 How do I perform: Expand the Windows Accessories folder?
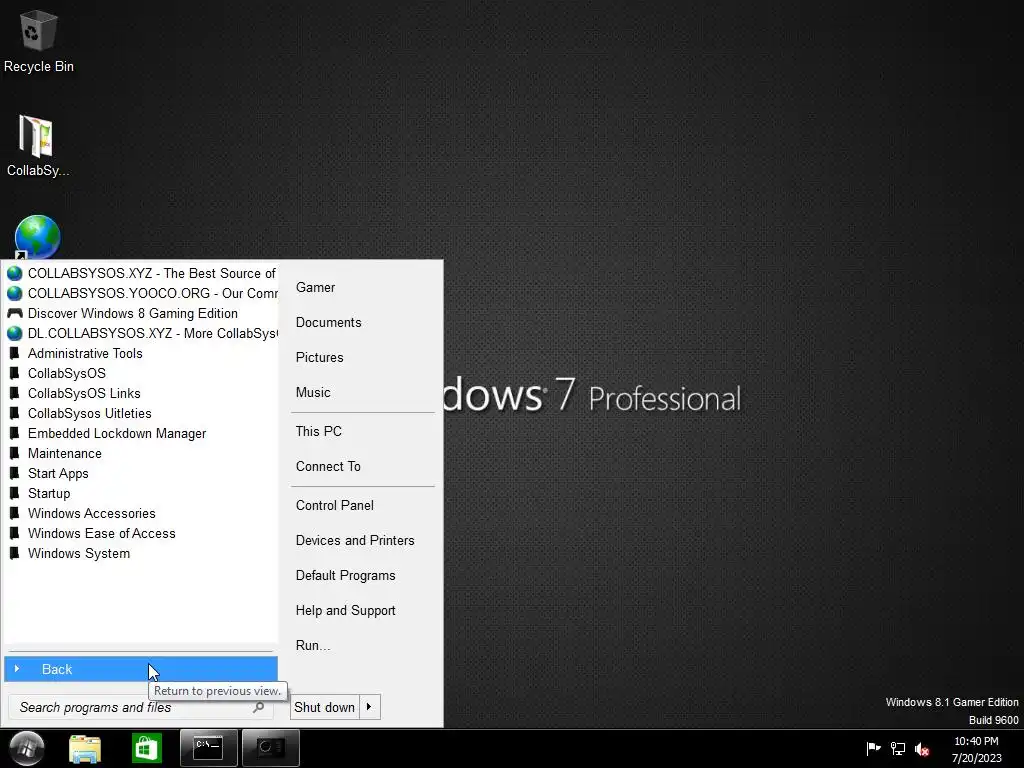coord(141,513)
